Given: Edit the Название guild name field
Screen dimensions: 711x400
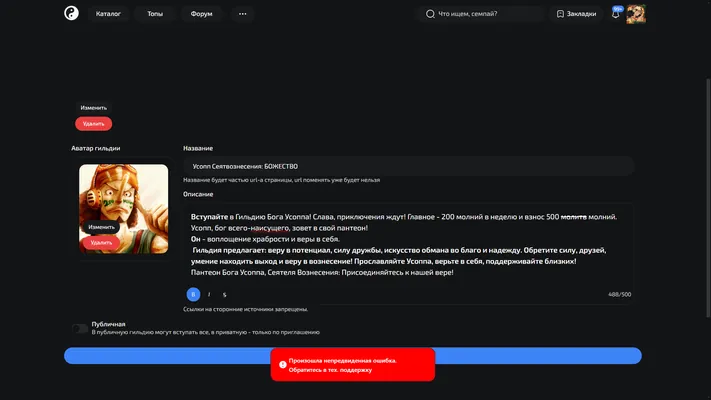Looking at the screenshot, I should [x=408, y=166].
